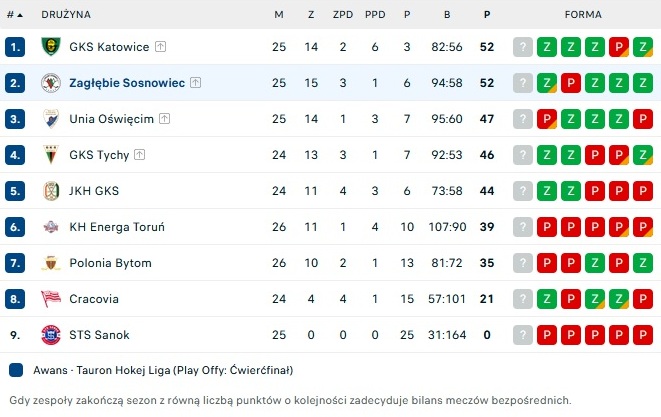Viewport: 661px width, 417px height.
Task: Click the JKH GKS team crest
Action: tap(51, 191)
